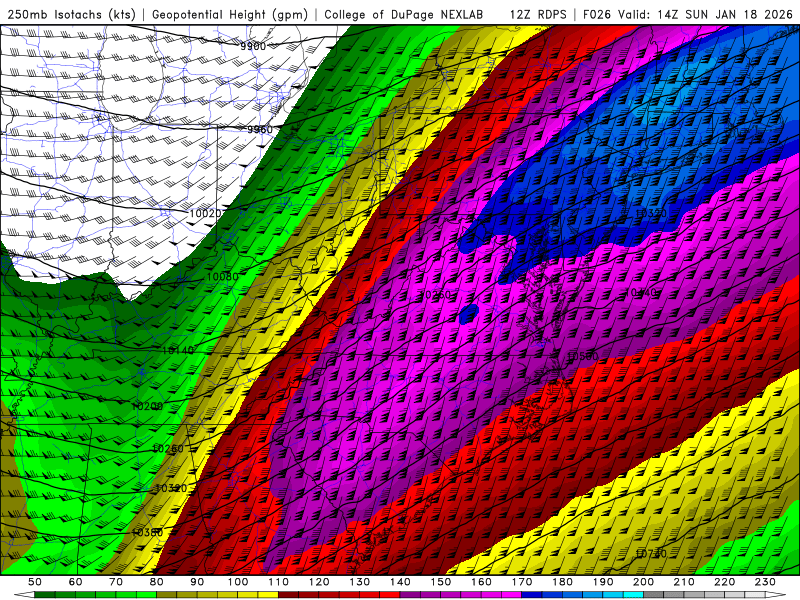Click the small isolated blue wind maximum blob

pos(468,314)
